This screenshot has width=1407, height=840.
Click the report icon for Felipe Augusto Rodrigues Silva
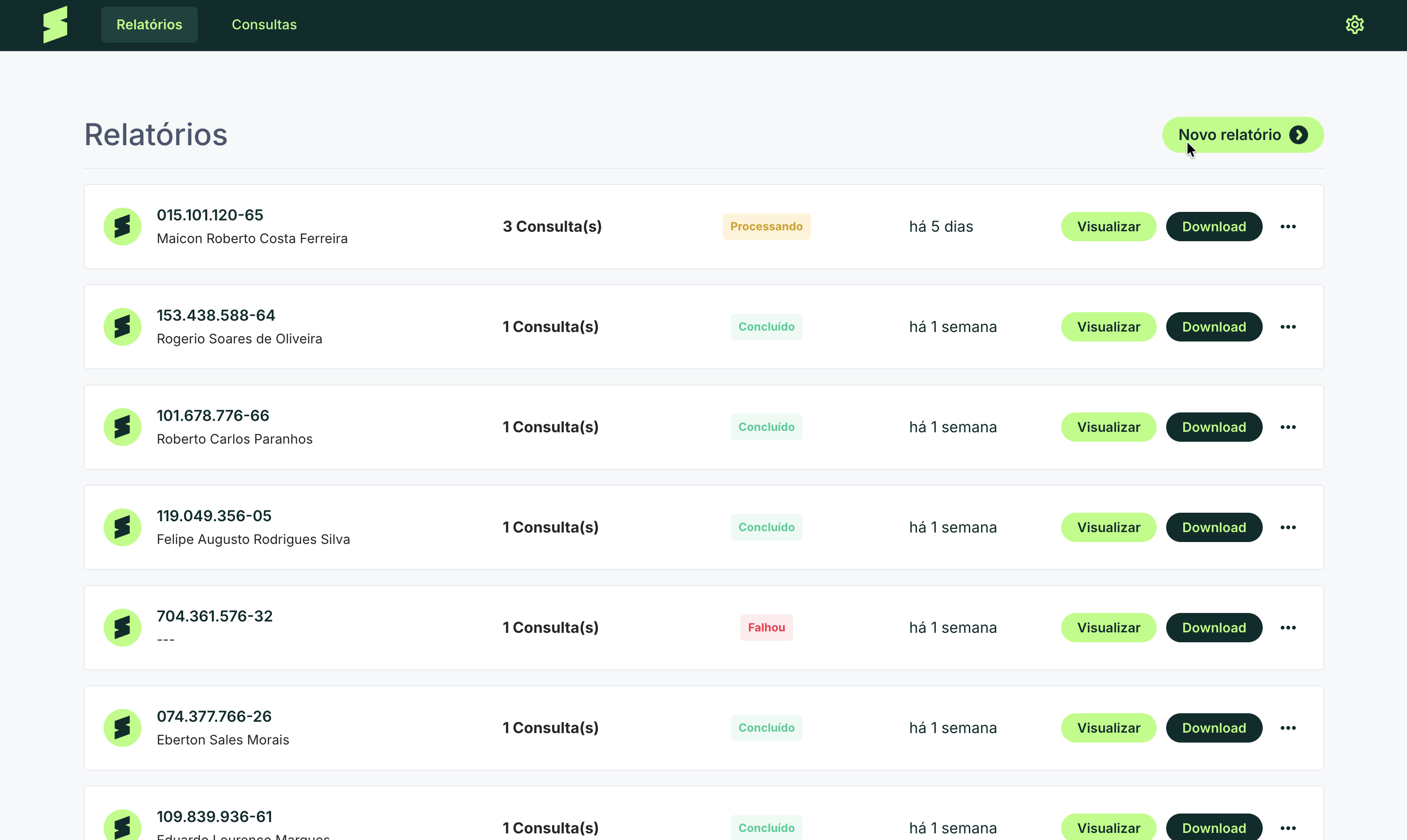click(x=123, y=527)
